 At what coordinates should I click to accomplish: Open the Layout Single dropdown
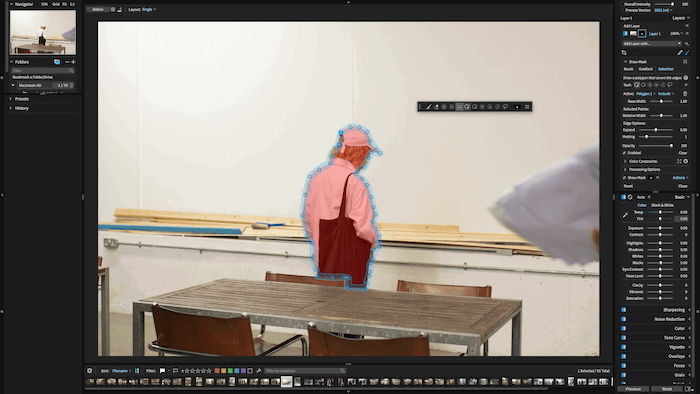tap(149, 9)
